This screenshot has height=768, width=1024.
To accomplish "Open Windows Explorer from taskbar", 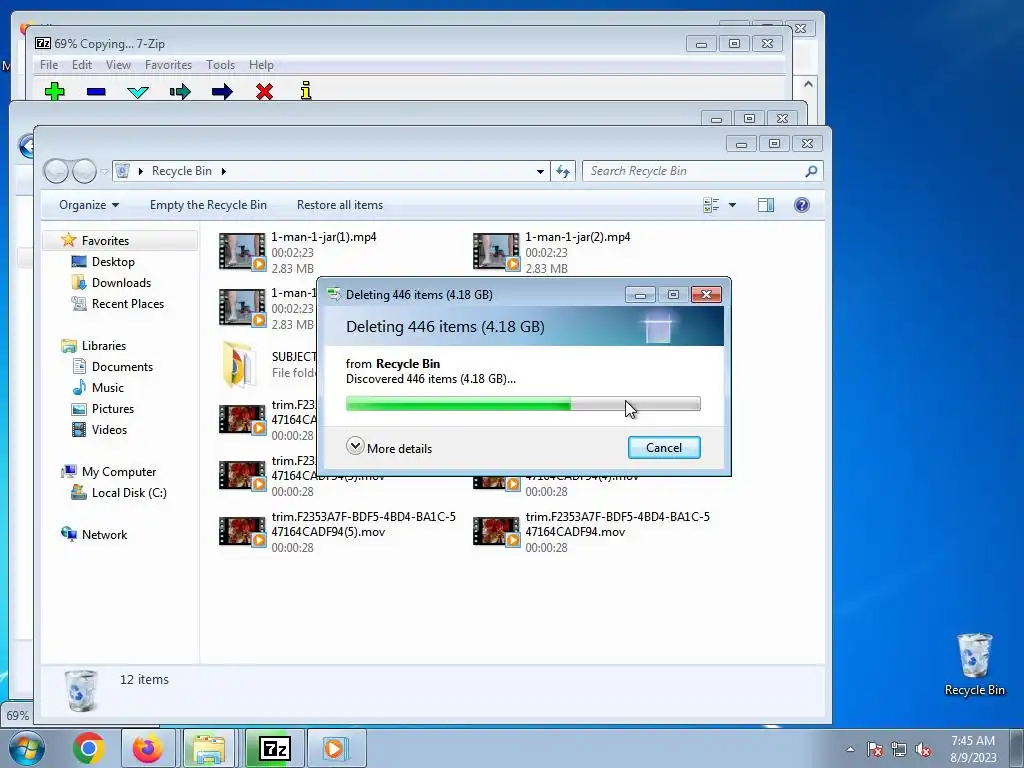I will pos(208,748).
